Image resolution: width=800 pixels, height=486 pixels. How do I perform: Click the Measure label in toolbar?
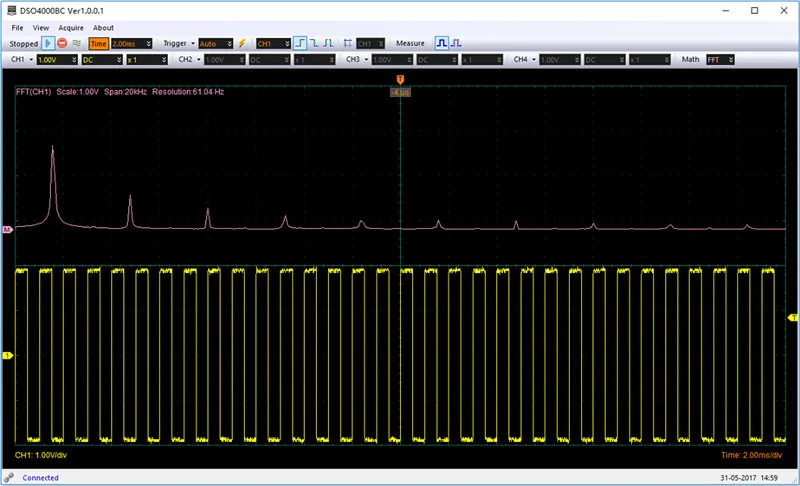point(410,43)
